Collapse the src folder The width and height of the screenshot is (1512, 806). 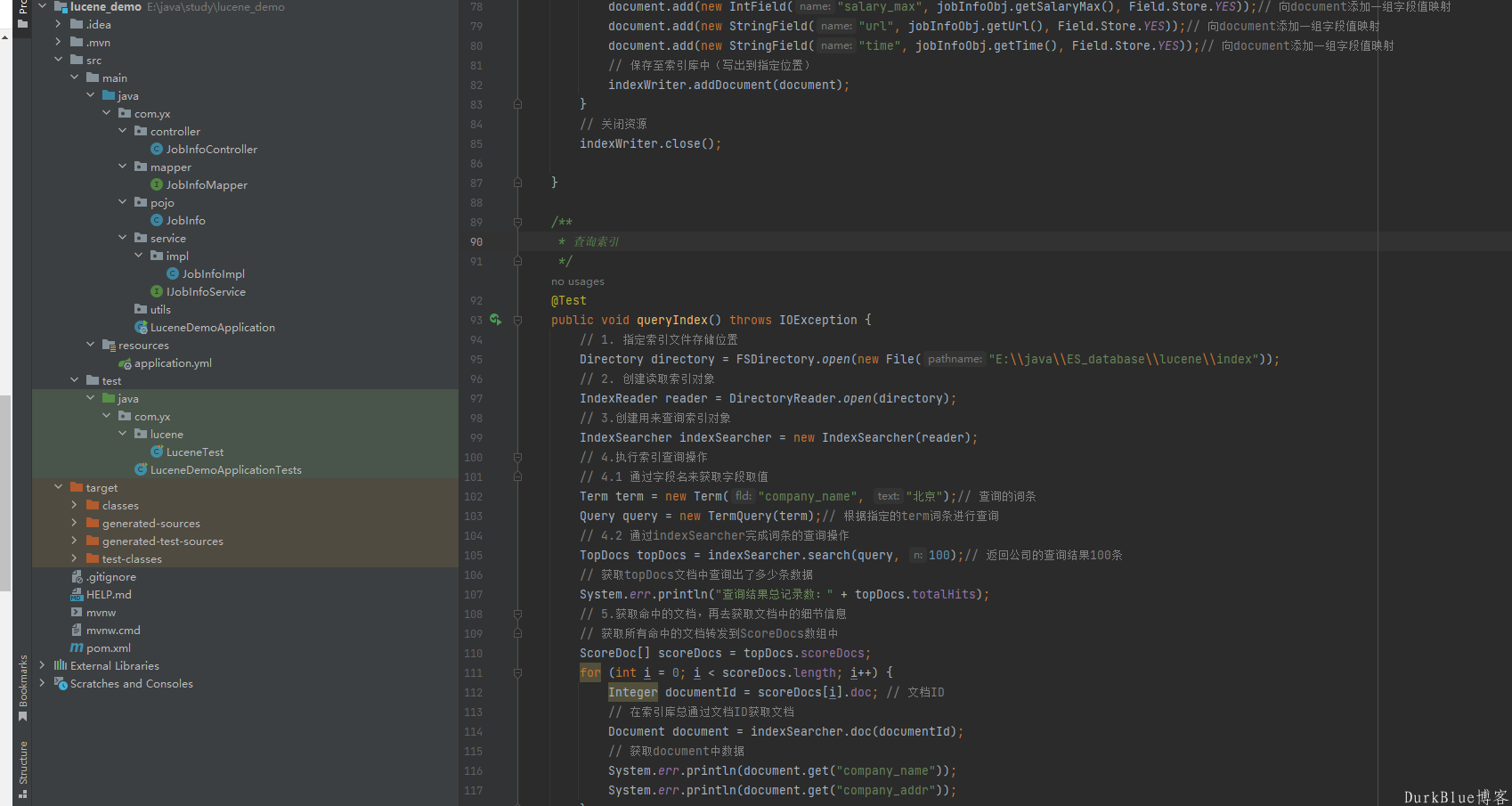[x=58, y=60]
